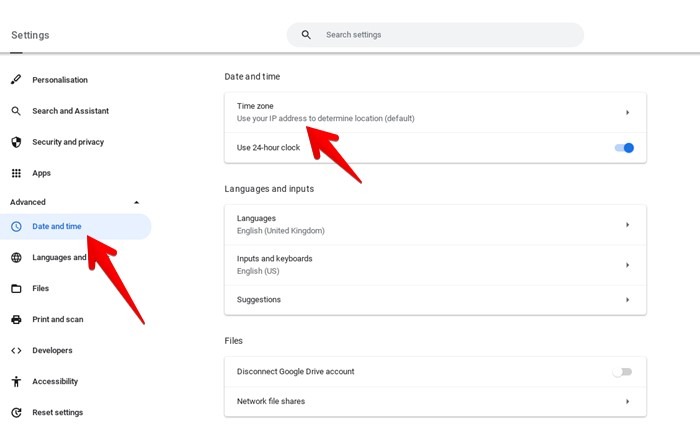This screenshot has width=700, height=428.
Task: Click the Search and Assistant magnifier icon
Action: (16, 111)
